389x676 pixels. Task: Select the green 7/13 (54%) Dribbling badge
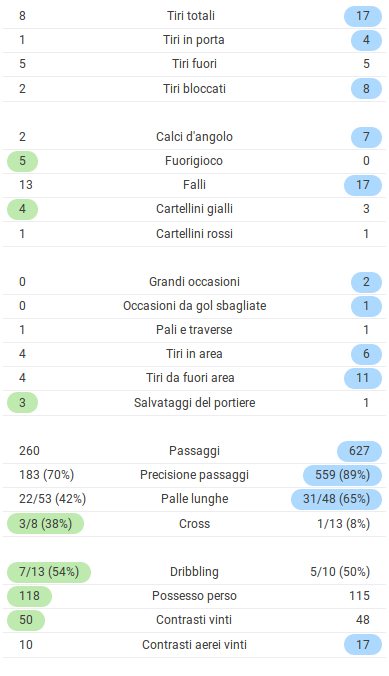[x=49, y=572]
